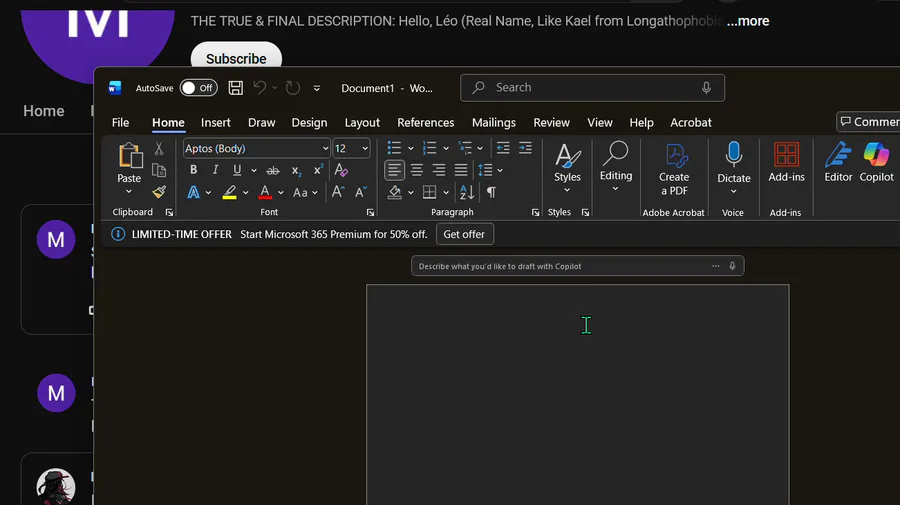Apply Strikethrough formatting
This screenshot has width=900, height=505.
pos(273,170)
